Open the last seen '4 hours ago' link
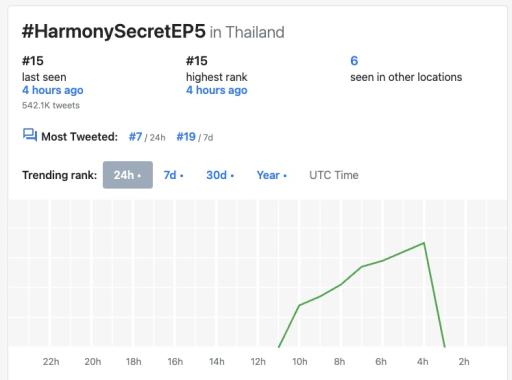 pyautogui.click(x=53, y=90)
